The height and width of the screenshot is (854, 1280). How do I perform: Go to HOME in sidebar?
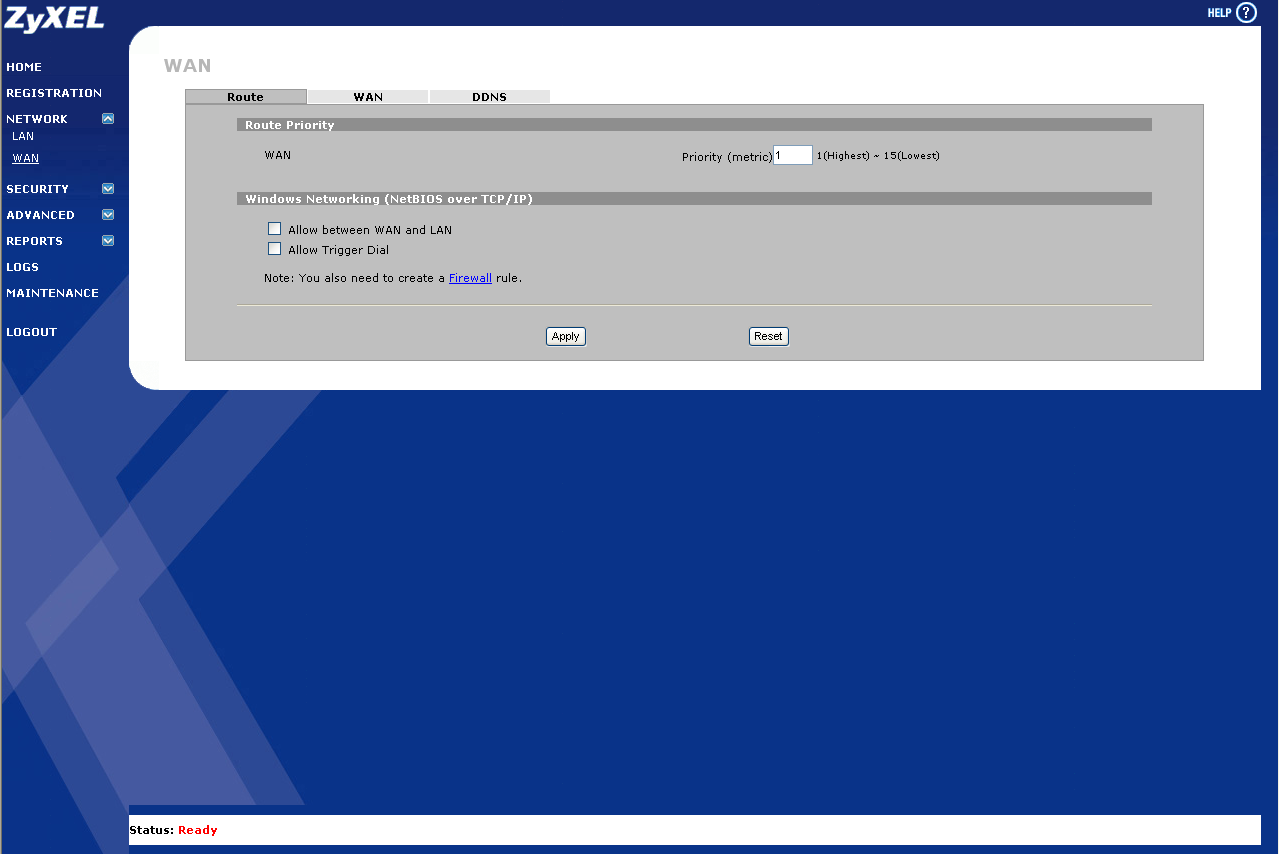(x=24, y=67)
